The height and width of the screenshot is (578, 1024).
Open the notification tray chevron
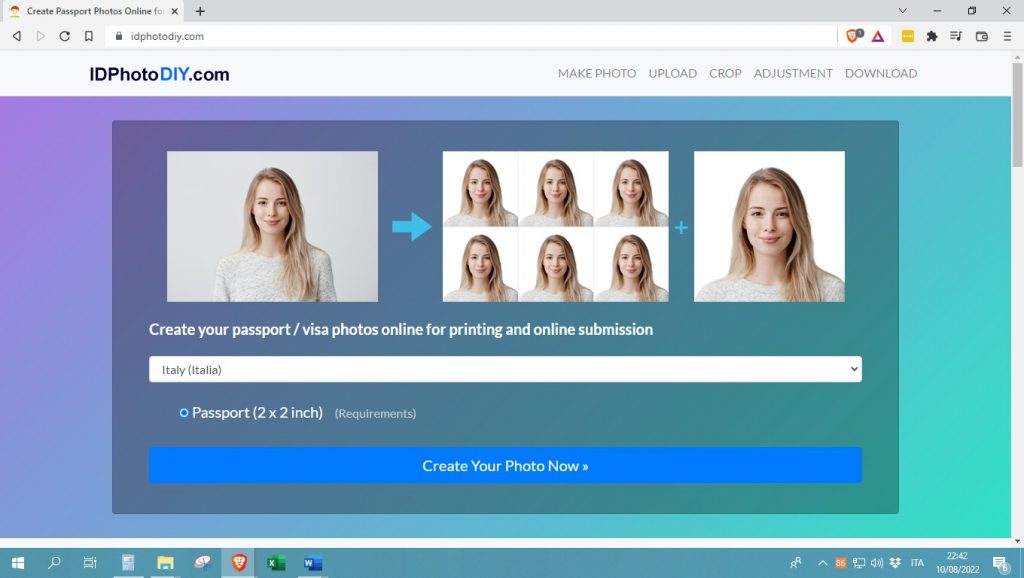822,562
